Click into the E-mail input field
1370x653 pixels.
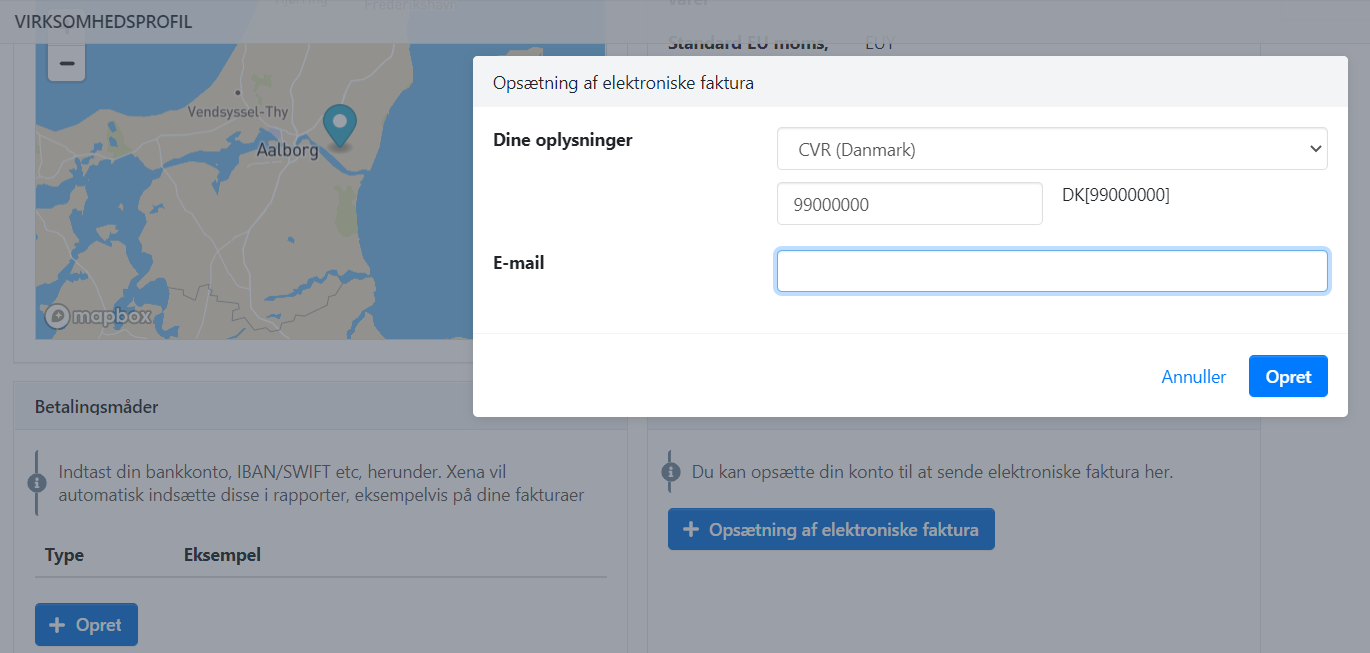tap(1052, 271)
